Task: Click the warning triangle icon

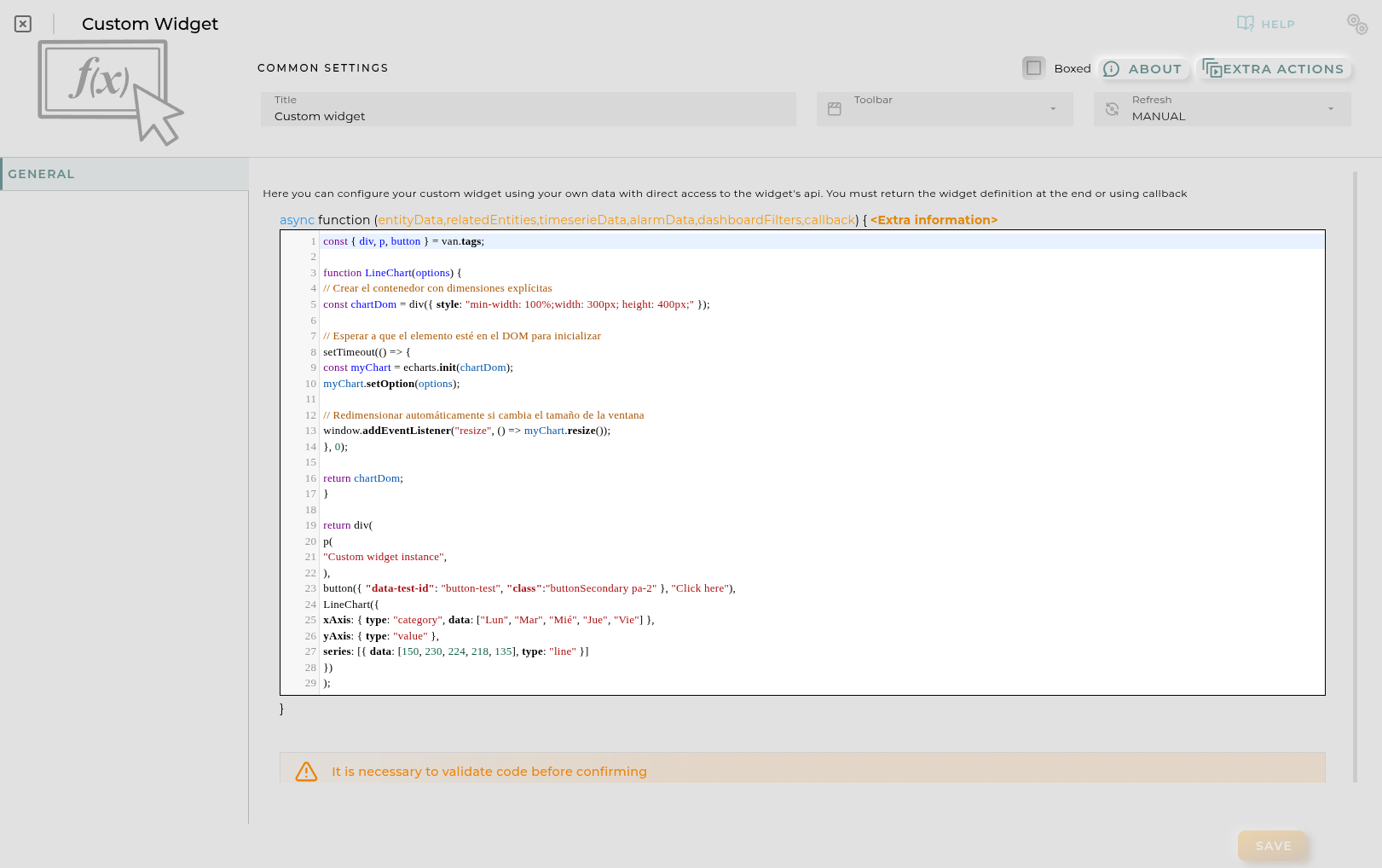Action: [x=306, y=772]
